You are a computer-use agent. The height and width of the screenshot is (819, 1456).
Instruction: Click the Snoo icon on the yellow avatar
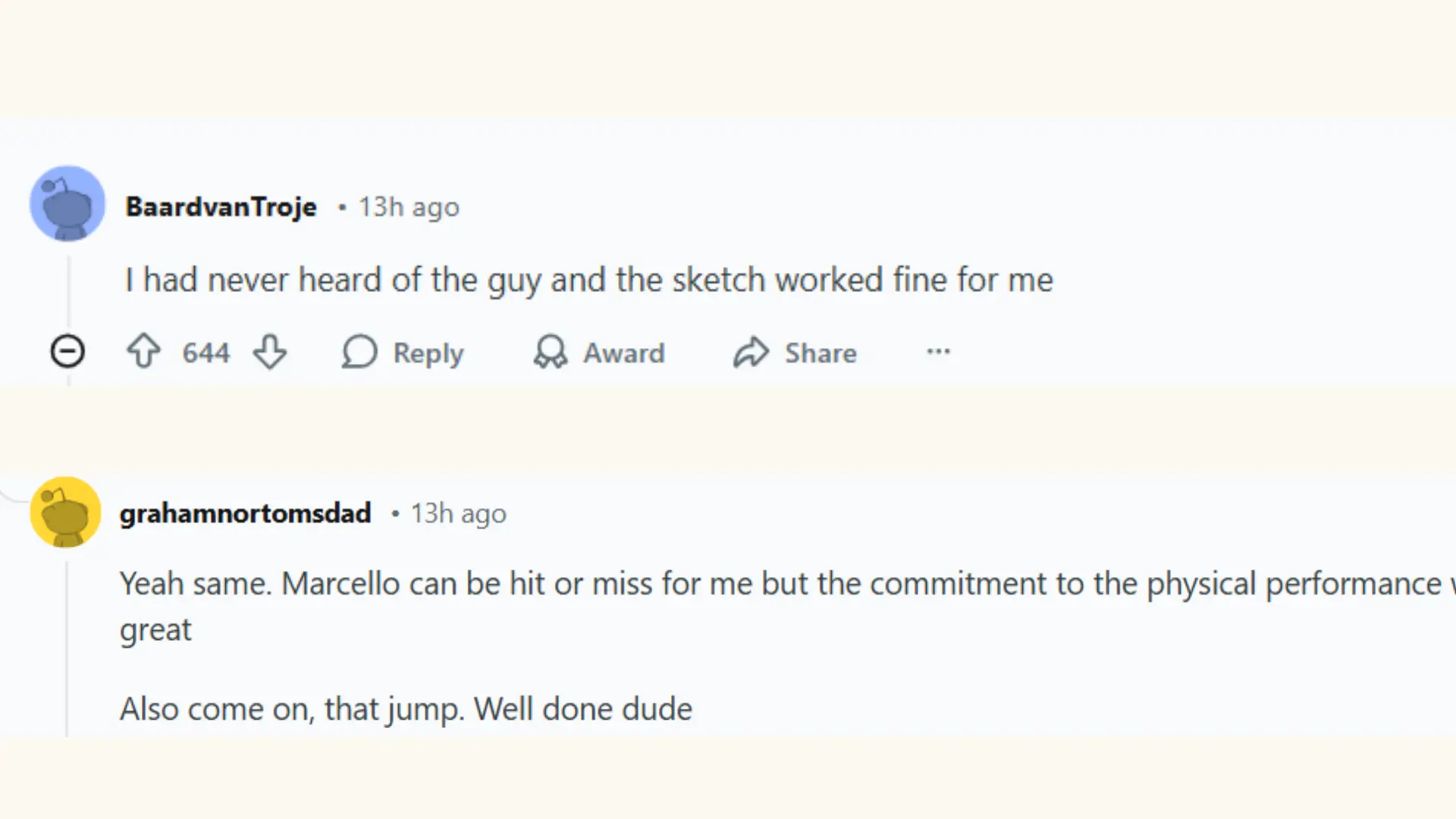65,513
